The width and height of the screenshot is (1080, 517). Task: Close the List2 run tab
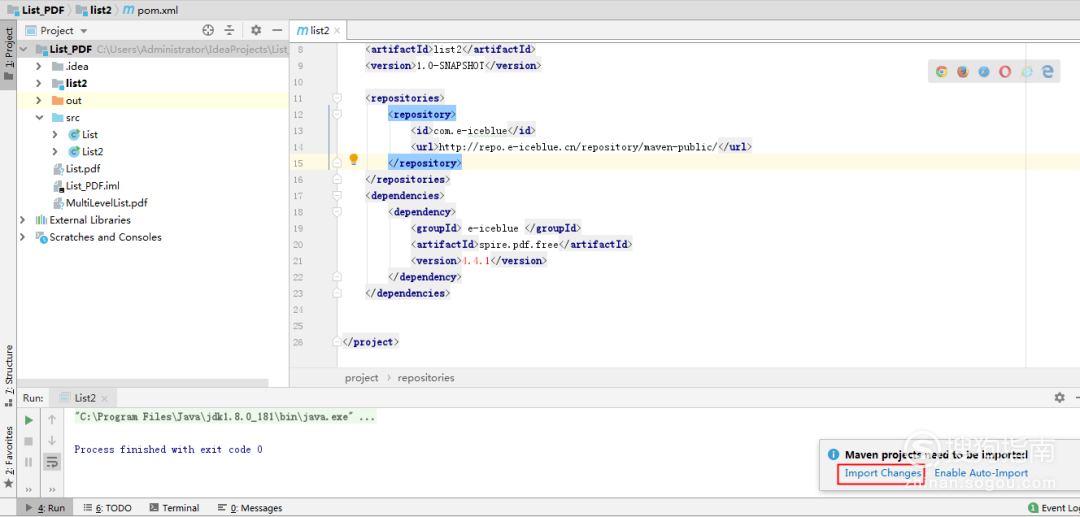coord(105,398)
